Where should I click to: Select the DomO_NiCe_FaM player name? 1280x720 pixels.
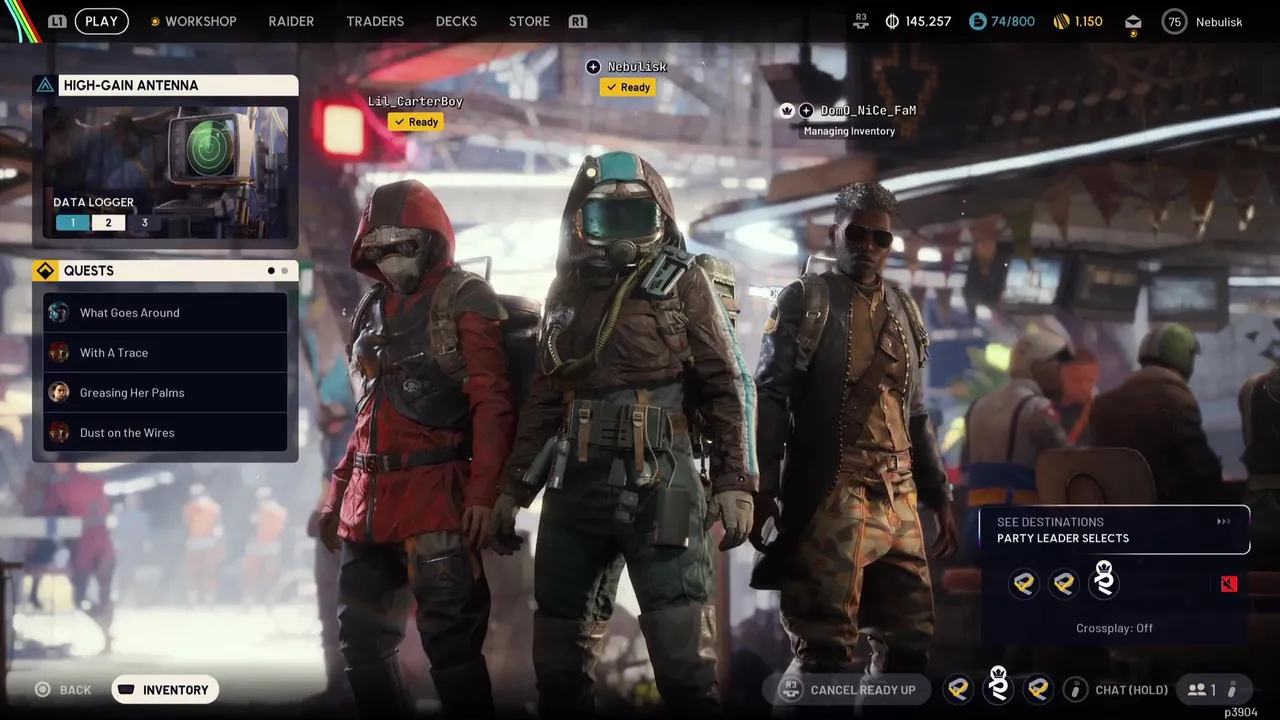[868, 110]
